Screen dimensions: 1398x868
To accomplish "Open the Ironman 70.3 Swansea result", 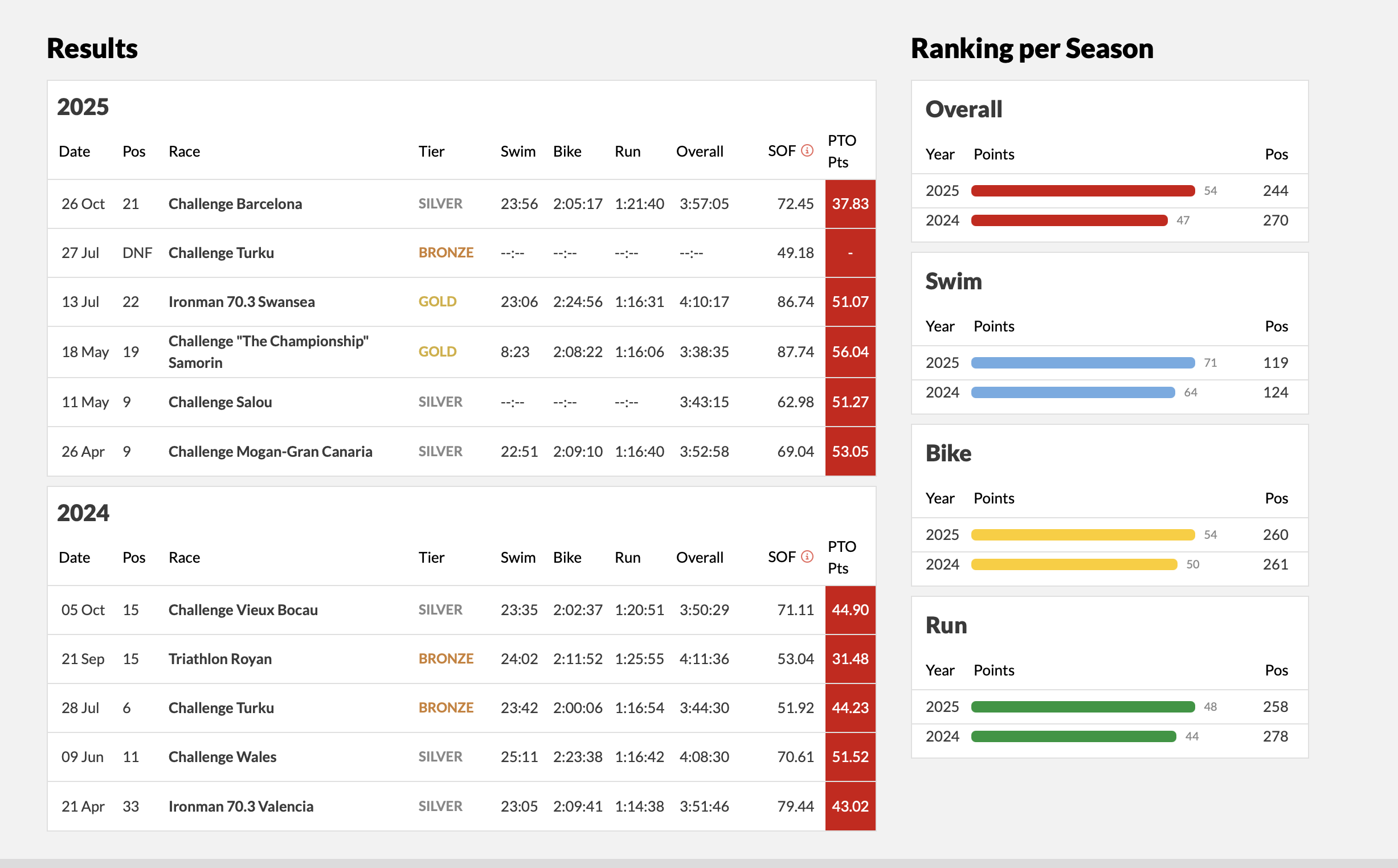I will point(241,301).
